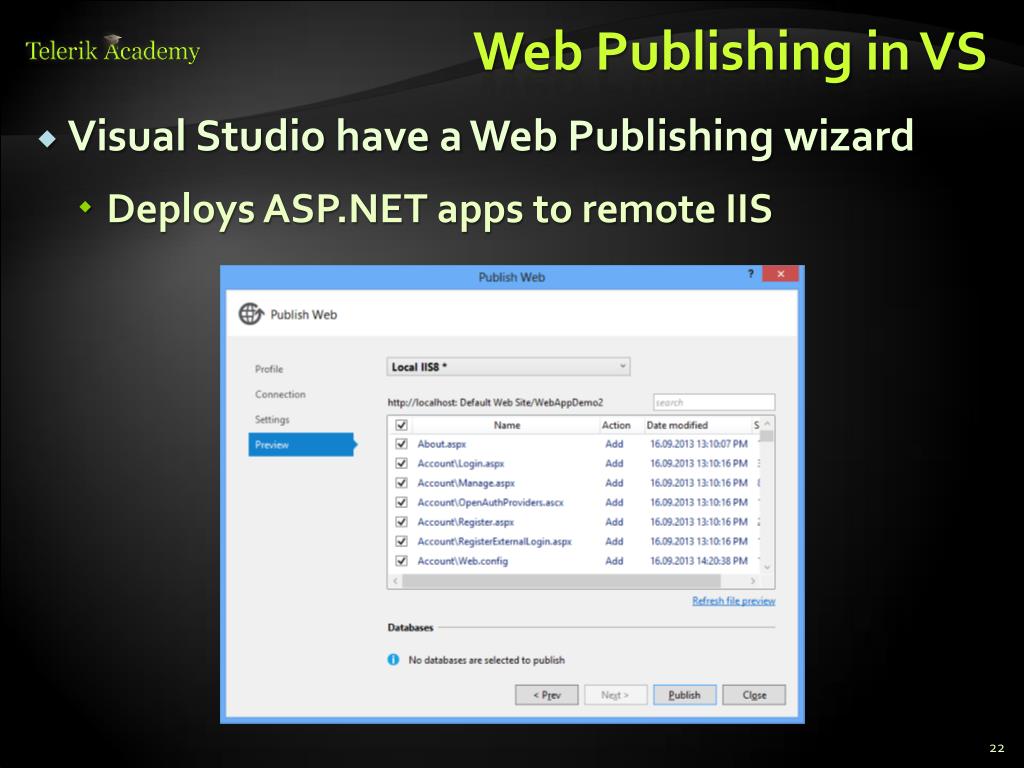The height and width of the screenshot is (768, 1024).
Task: Click the vertical scrollbar down arrow
Action: pyautogui.click(x=767, y=568)
